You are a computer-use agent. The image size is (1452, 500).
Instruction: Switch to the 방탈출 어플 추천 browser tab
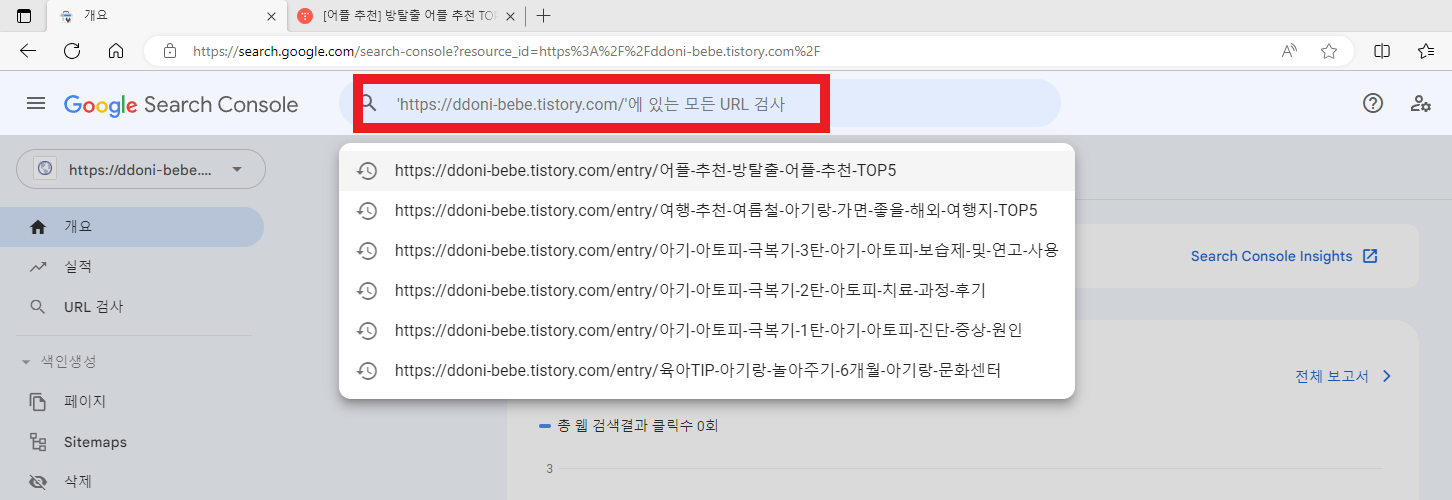408,16
